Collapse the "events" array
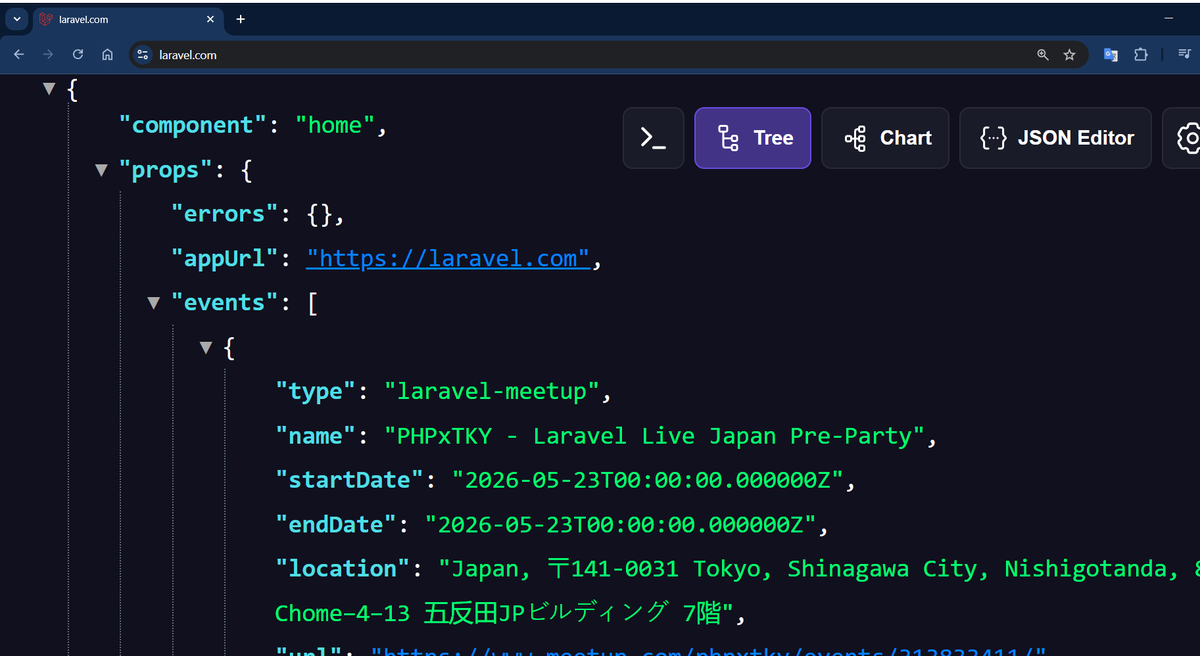This screenshot has width=1200, height=656. [153, 302]
